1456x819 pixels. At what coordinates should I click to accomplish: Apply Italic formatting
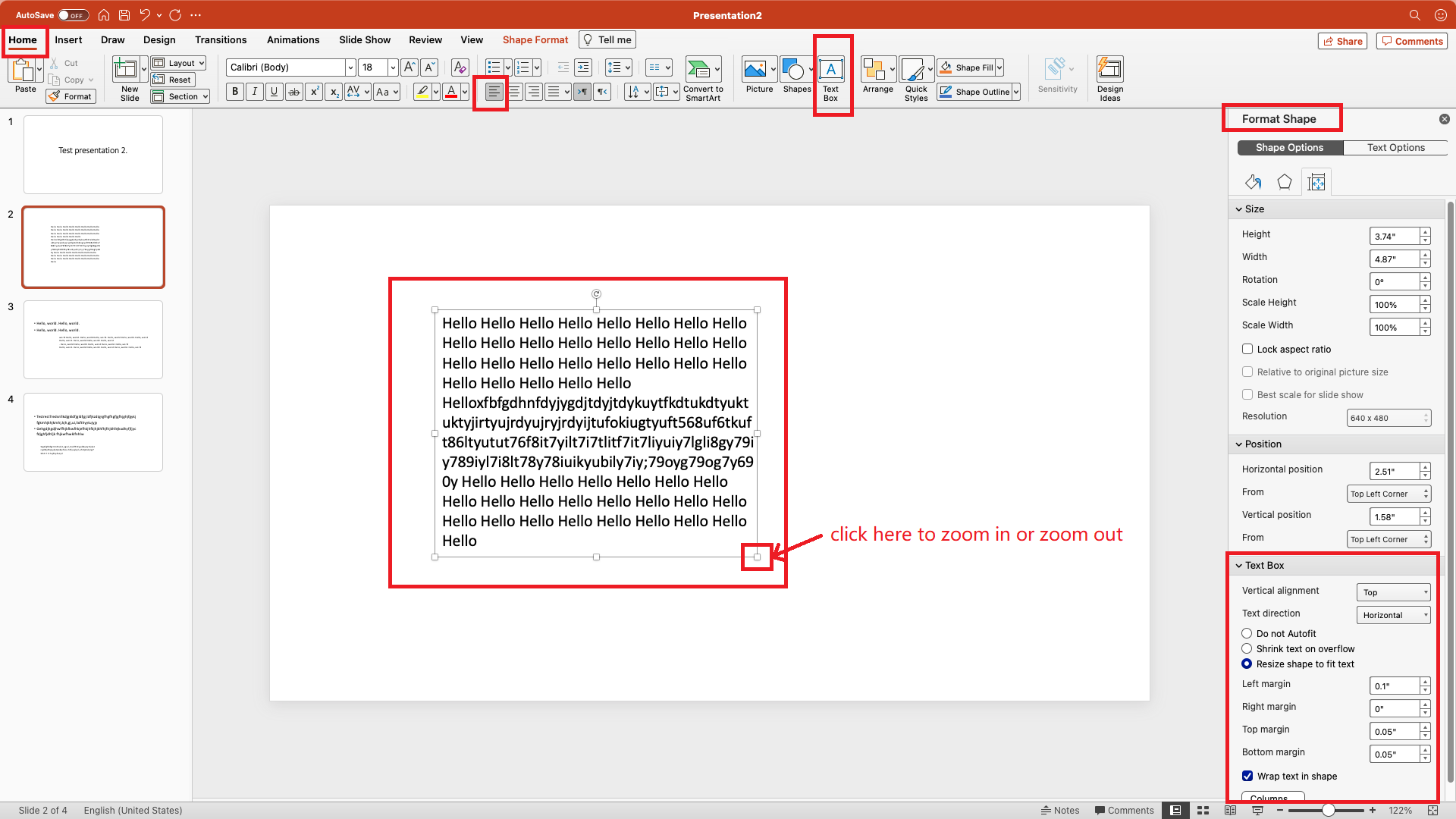tap(255, 92)
